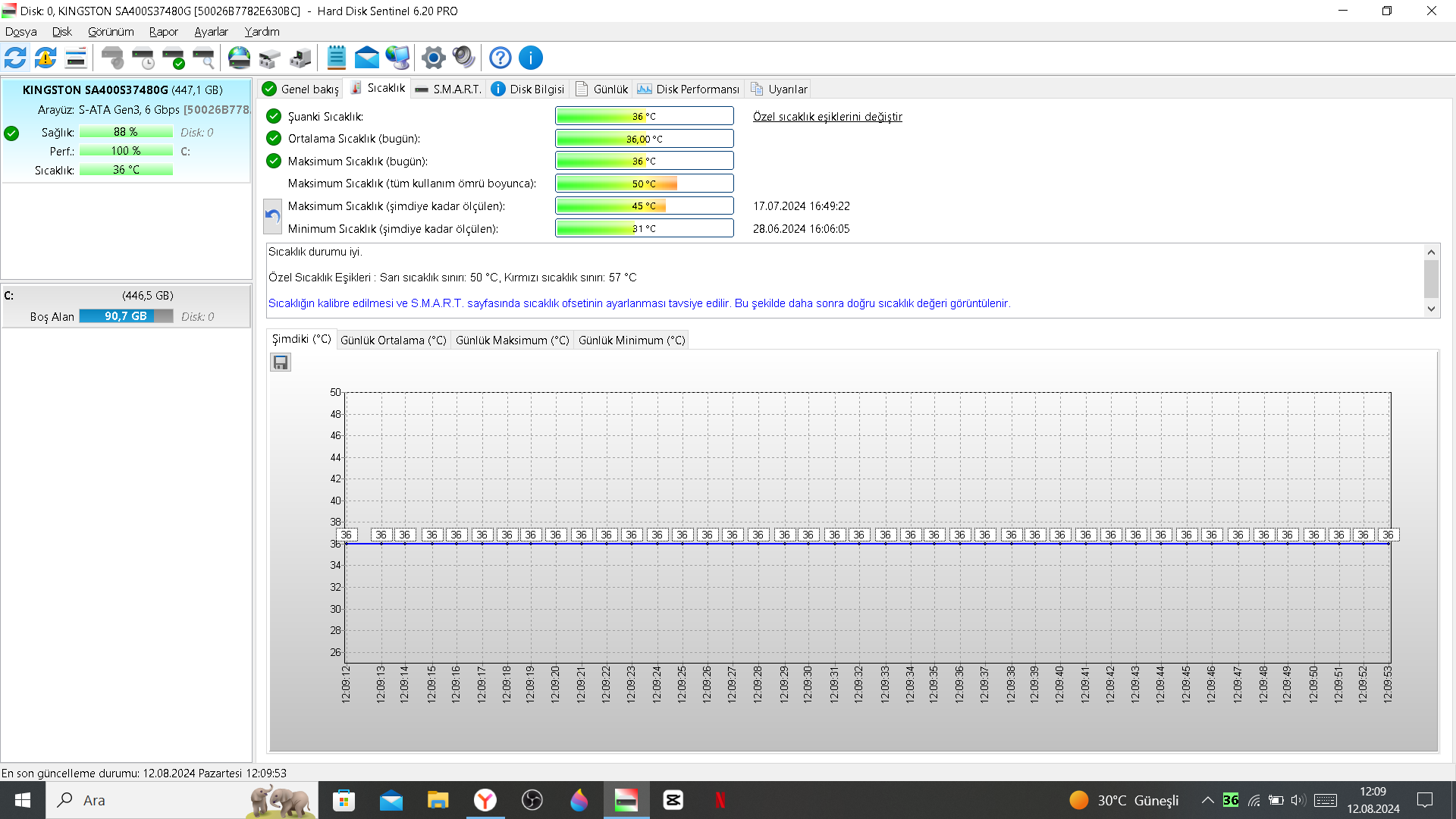Click the blue info about icon
1456x819 pixels.
tap(531, 58)
